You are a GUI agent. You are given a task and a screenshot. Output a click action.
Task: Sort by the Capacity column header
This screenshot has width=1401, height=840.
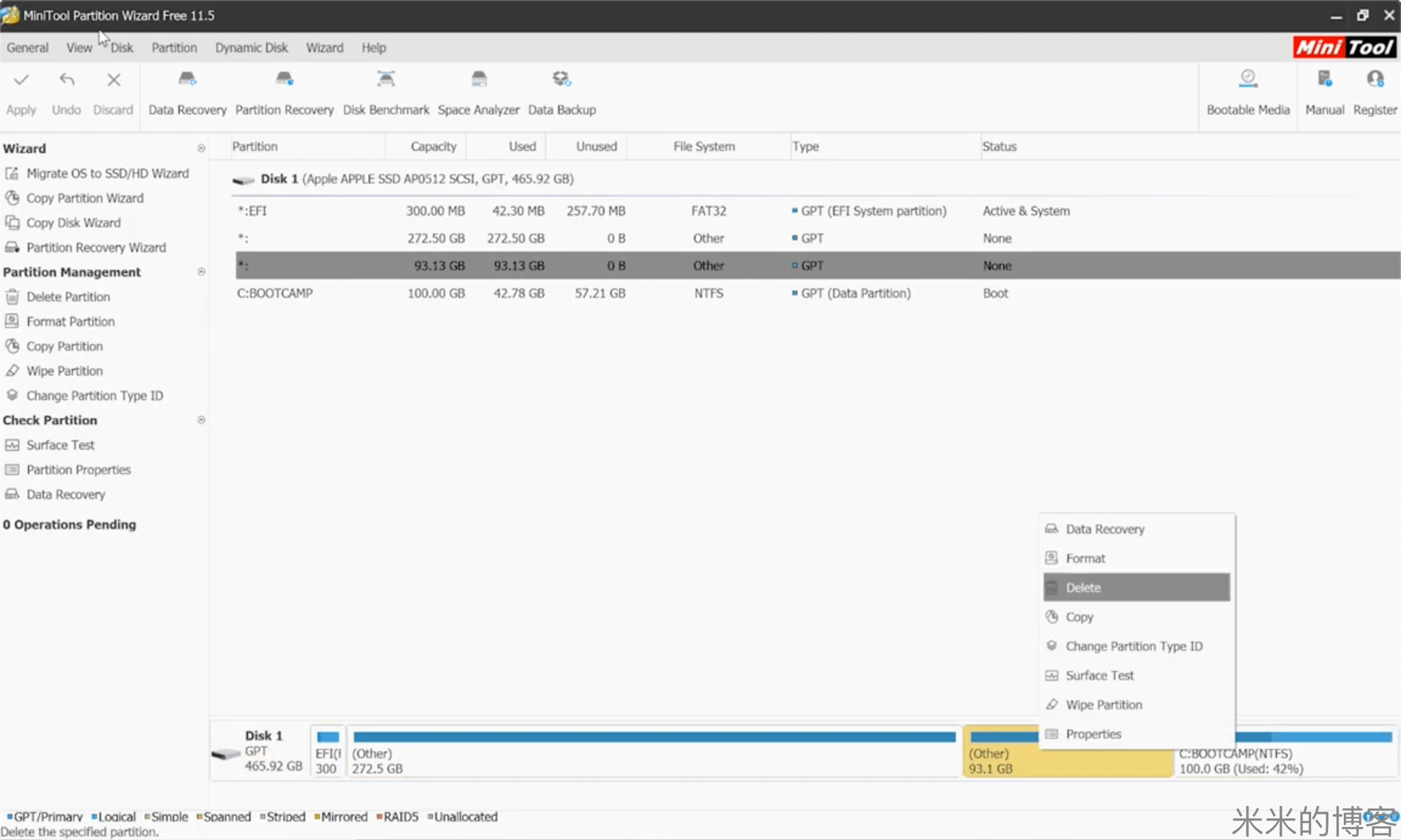(432, 146)
